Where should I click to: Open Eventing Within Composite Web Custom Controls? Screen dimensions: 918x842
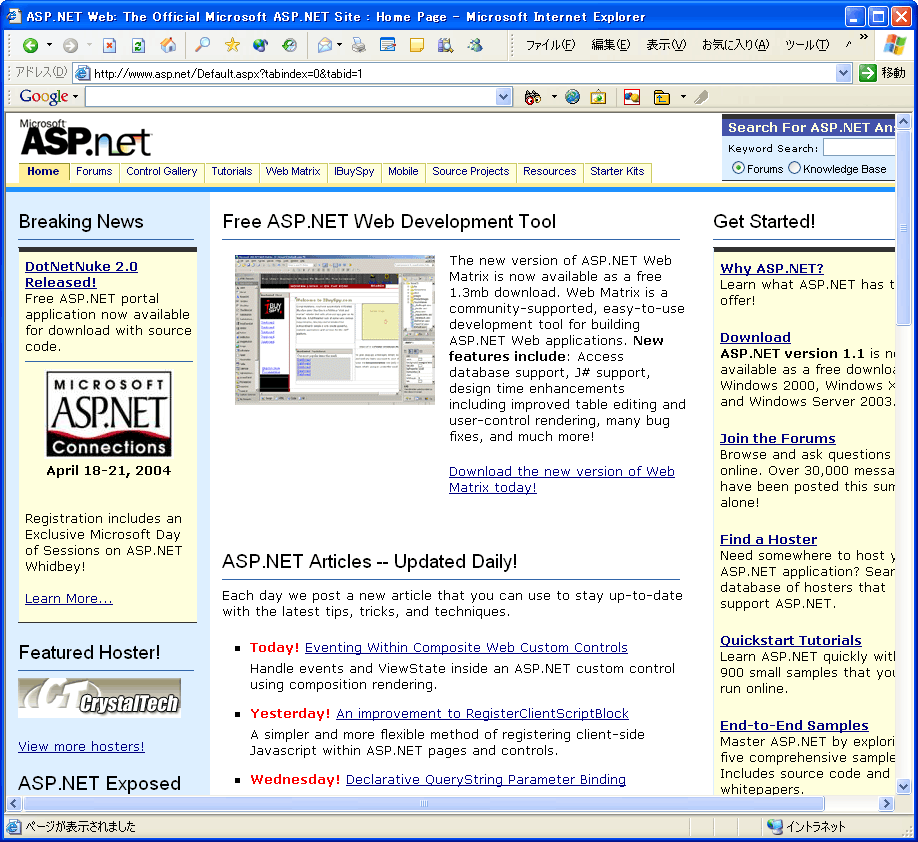[466, 647]
